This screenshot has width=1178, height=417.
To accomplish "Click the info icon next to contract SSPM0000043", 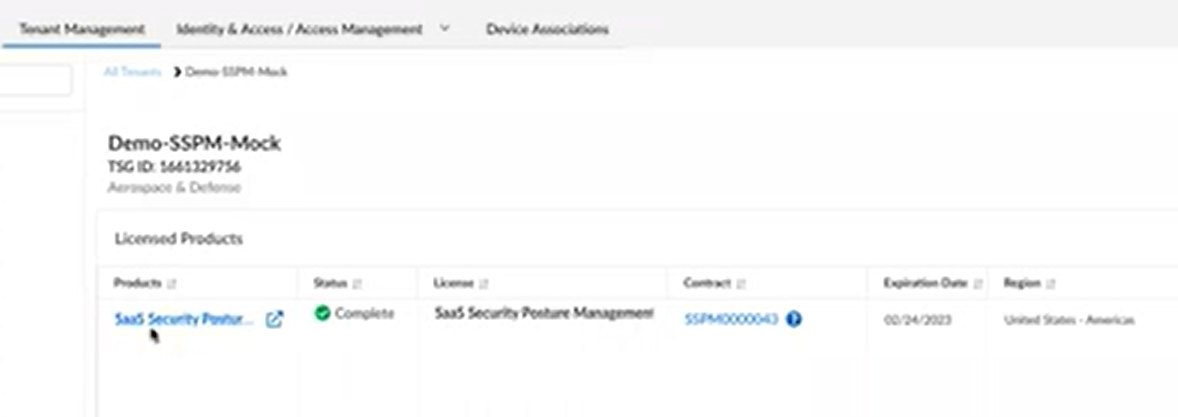I will coord(794,320).
